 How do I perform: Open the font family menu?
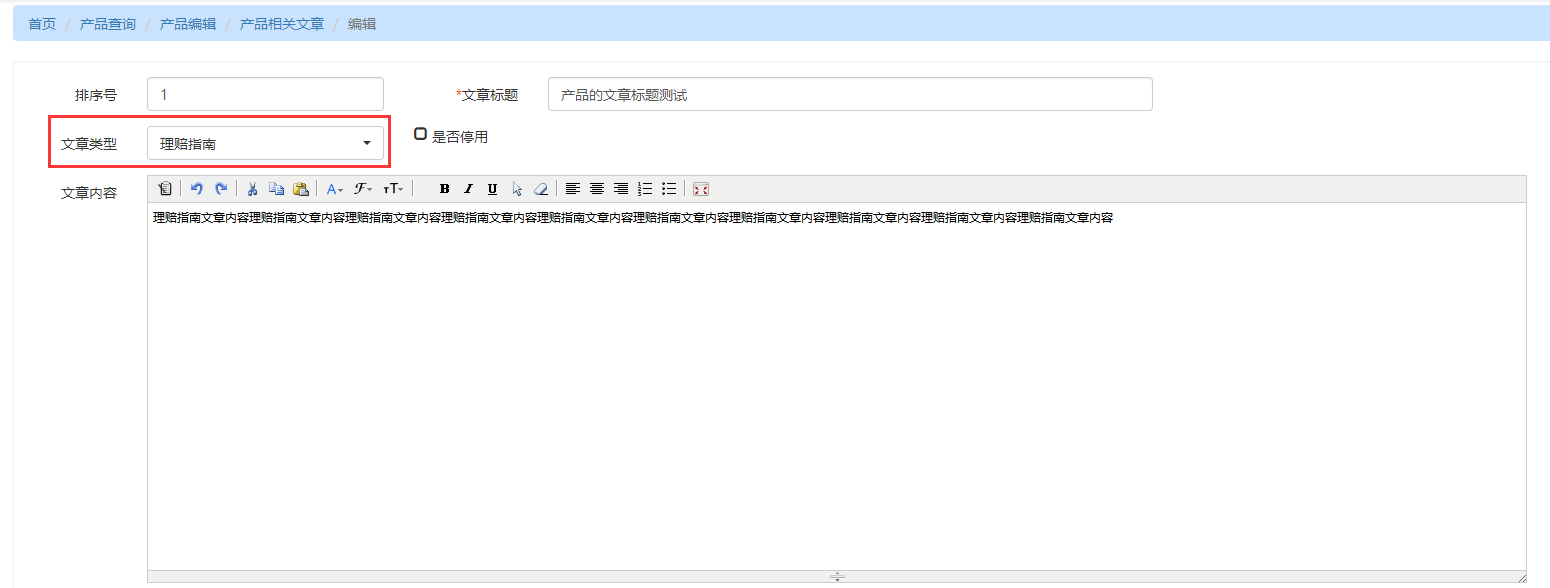tap(363, 188)
